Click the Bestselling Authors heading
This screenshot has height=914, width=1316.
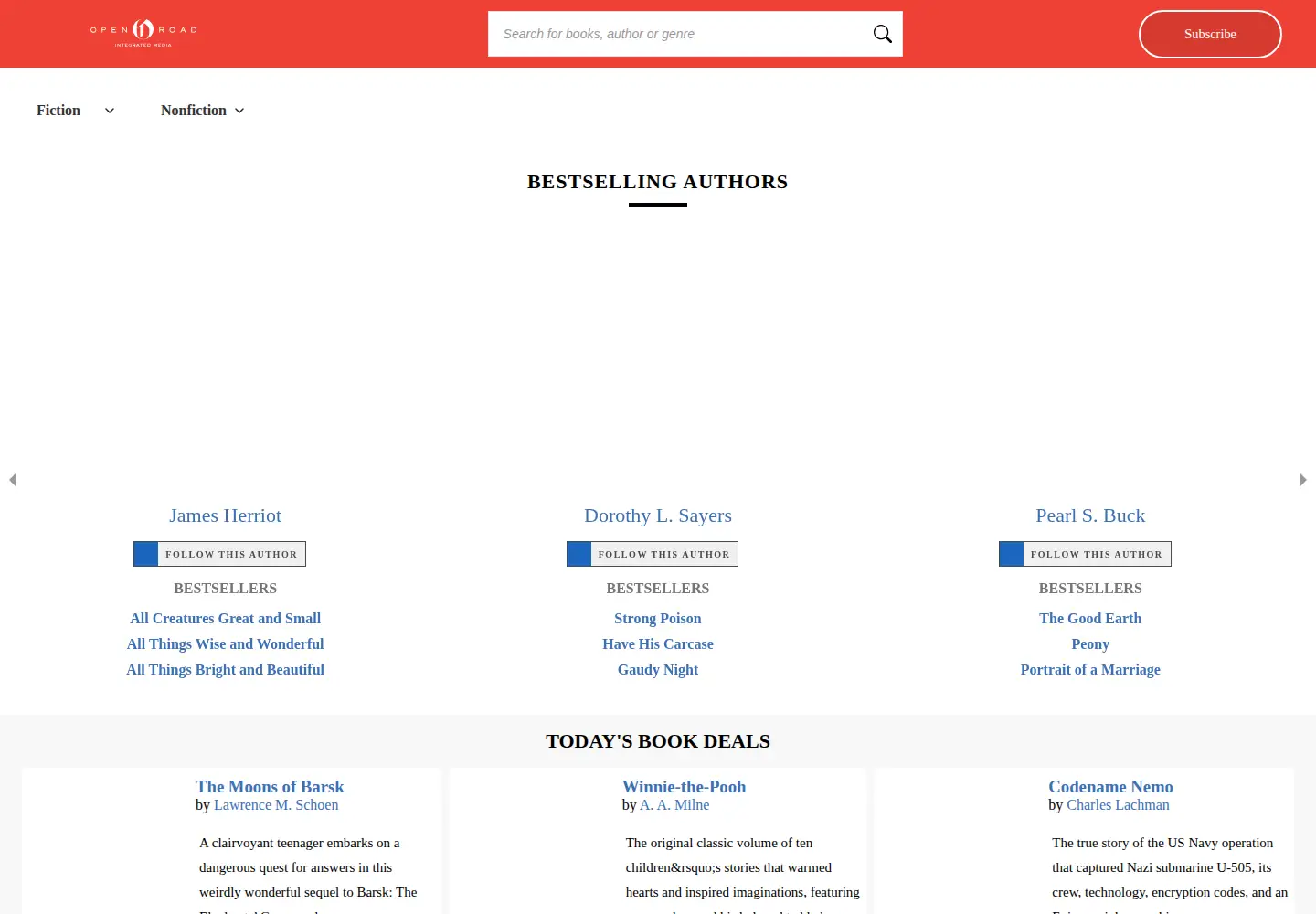tap(658, 182)
